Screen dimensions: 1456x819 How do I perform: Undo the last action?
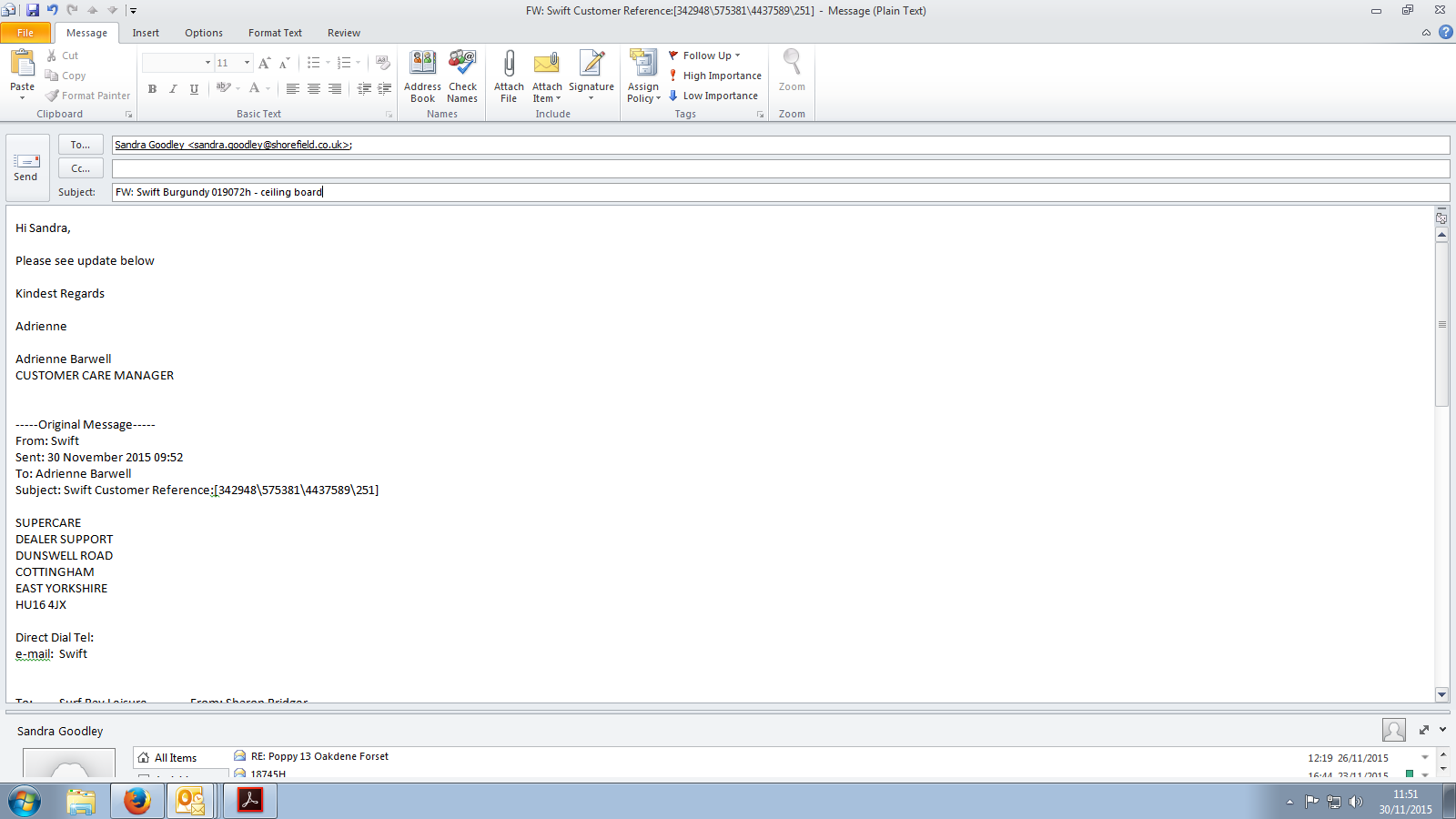coord(53,10)
